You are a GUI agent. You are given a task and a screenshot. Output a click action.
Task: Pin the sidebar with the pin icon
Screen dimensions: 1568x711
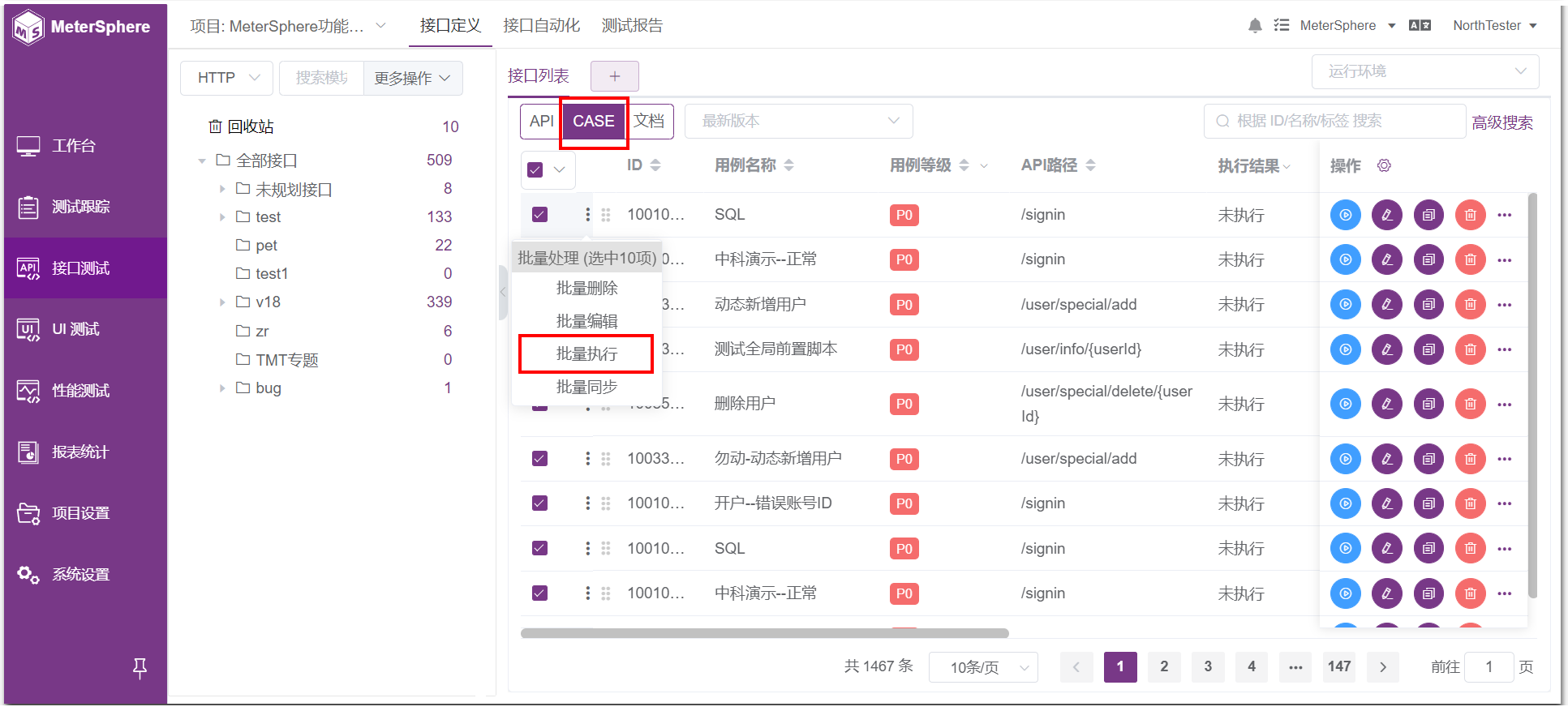(x=140, y=668)
